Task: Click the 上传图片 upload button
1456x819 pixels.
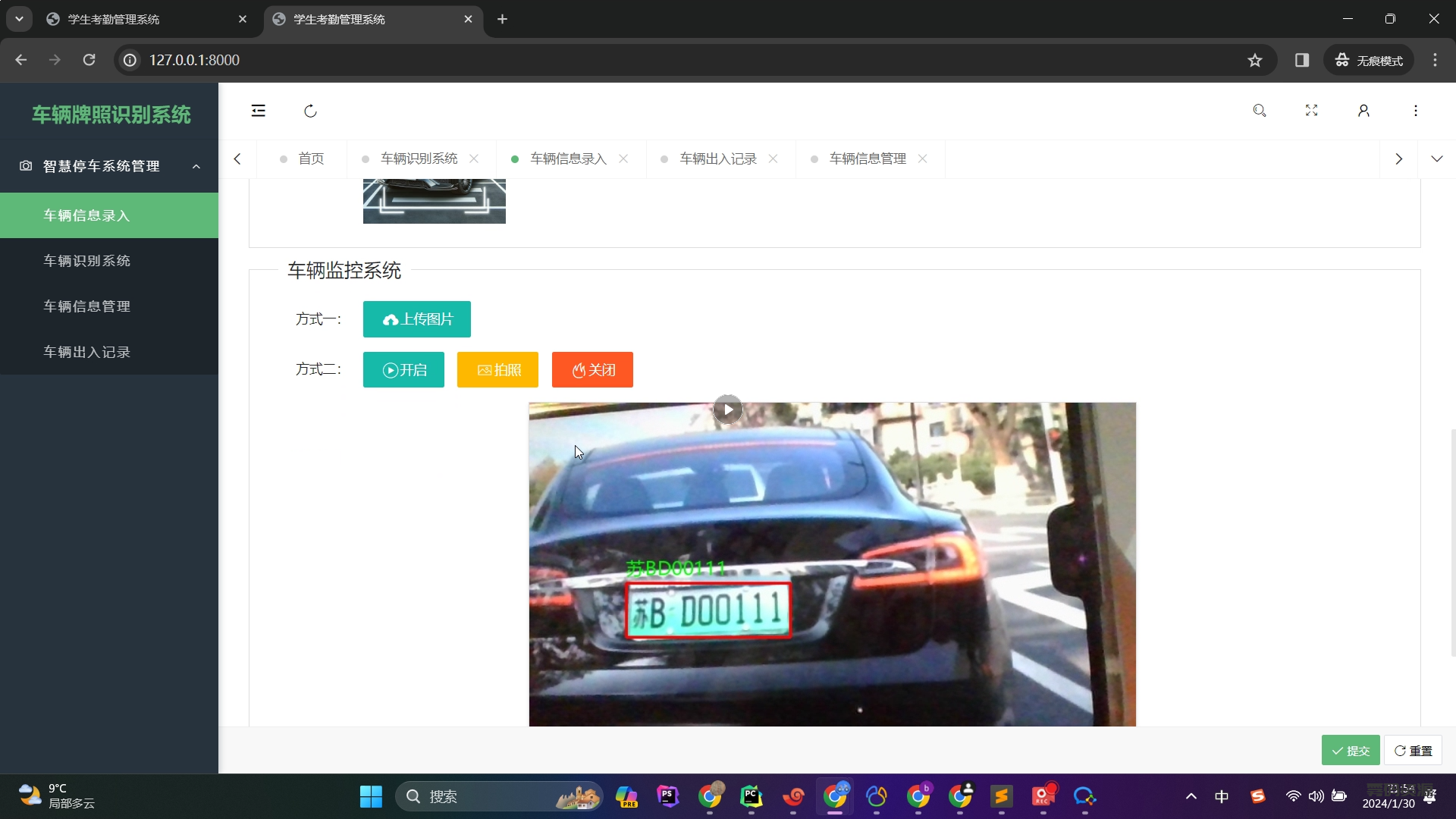Action: (416, 319)
